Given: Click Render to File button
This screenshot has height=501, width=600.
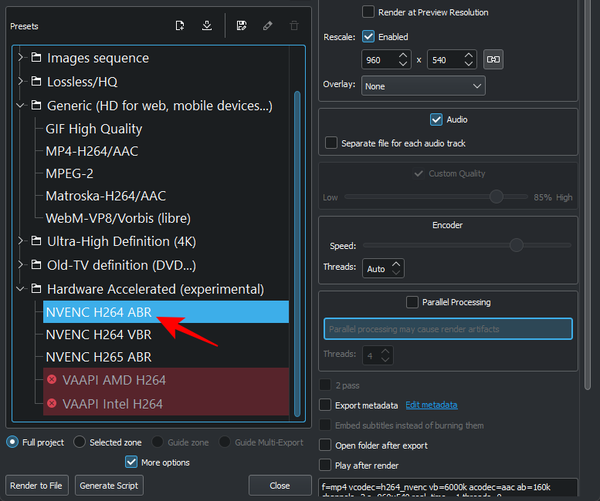Looking at the screenshot, I should [37, 485].
